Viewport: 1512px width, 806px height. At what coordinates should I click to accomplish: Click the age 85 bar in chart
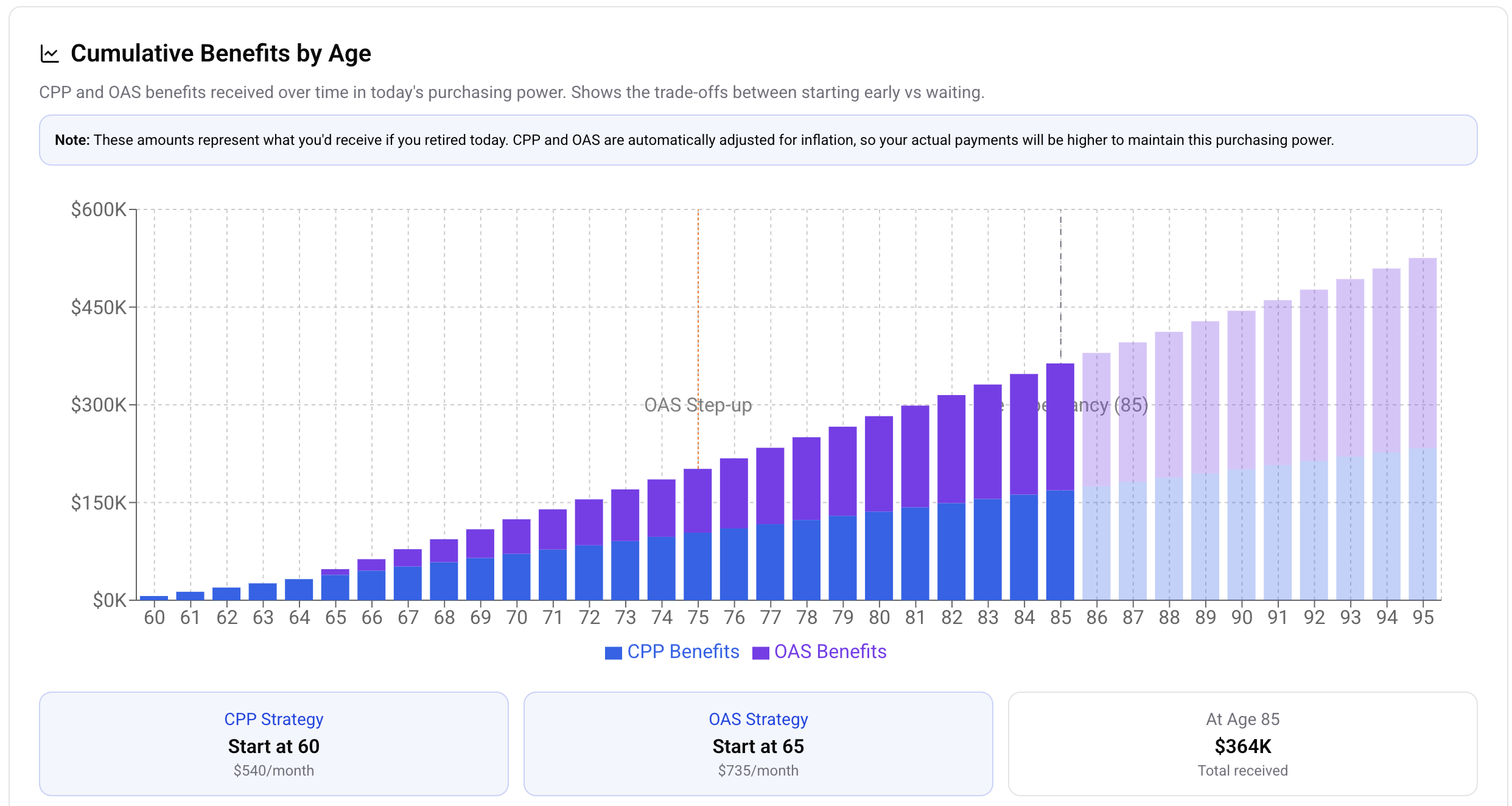tap(1060, 481)
